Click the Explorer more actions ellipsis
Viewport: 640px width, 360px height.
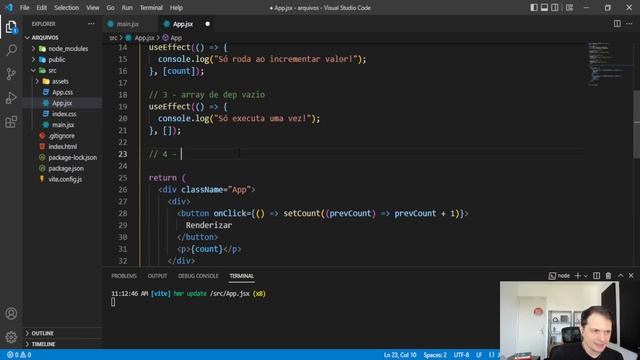click(x=91, y=24)
